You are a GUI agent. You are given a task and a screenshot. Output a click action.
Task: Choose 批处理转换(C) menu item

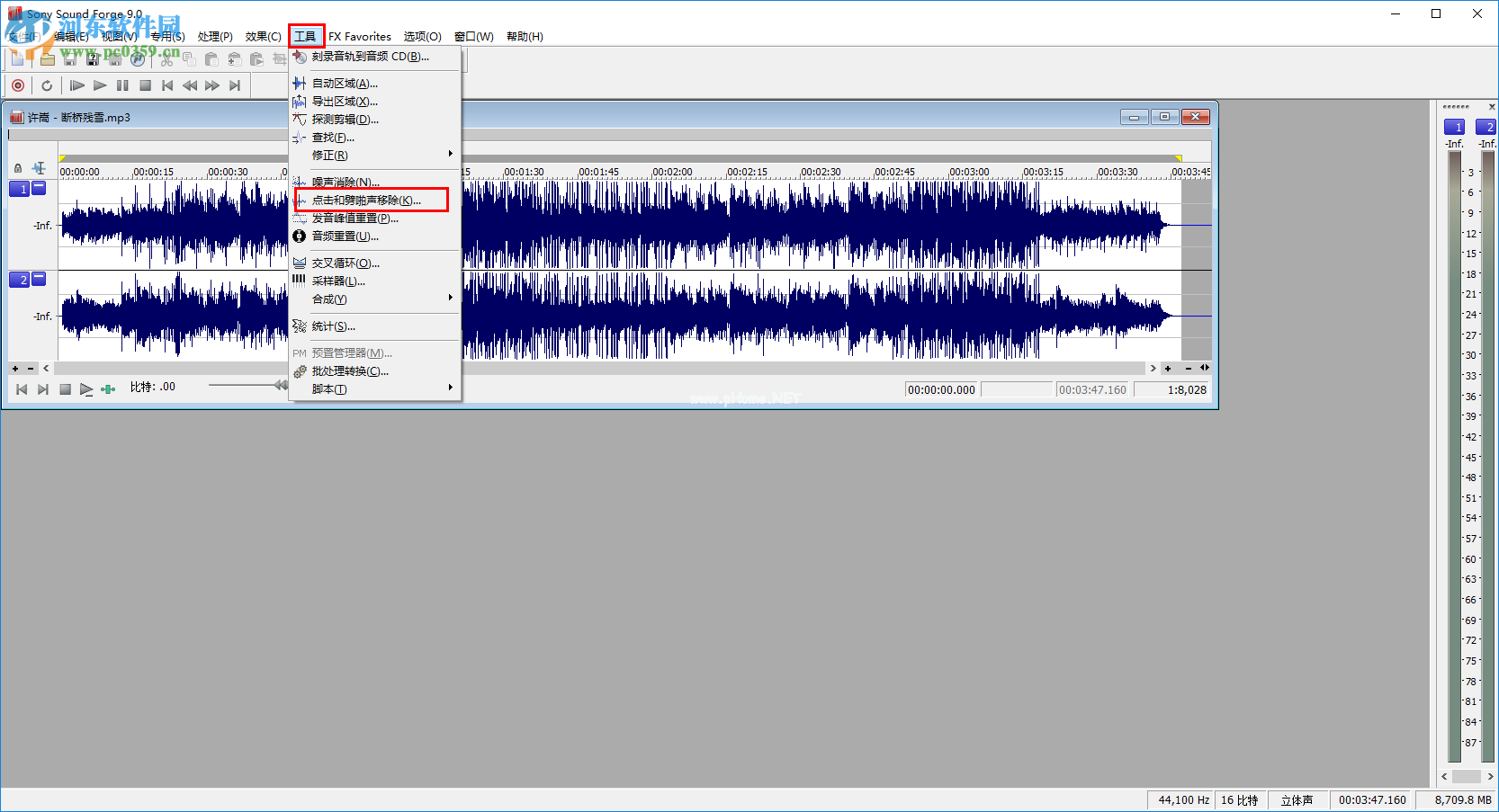(375, 371)
